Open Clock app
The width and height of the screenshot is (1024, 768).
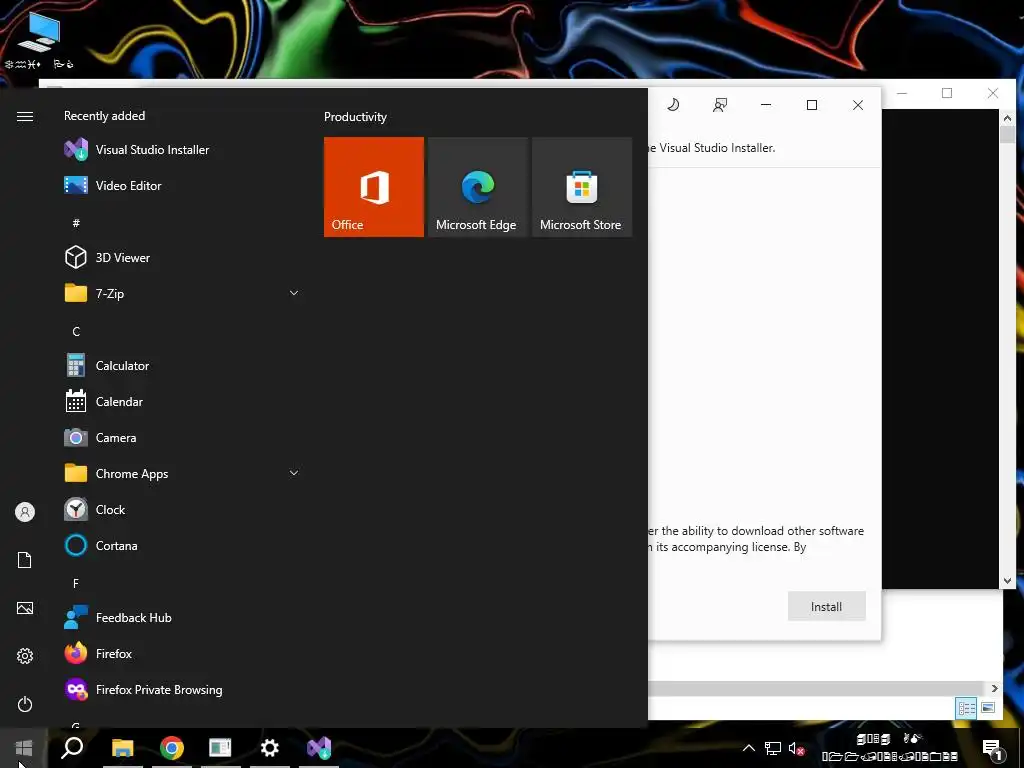point(182,509)
